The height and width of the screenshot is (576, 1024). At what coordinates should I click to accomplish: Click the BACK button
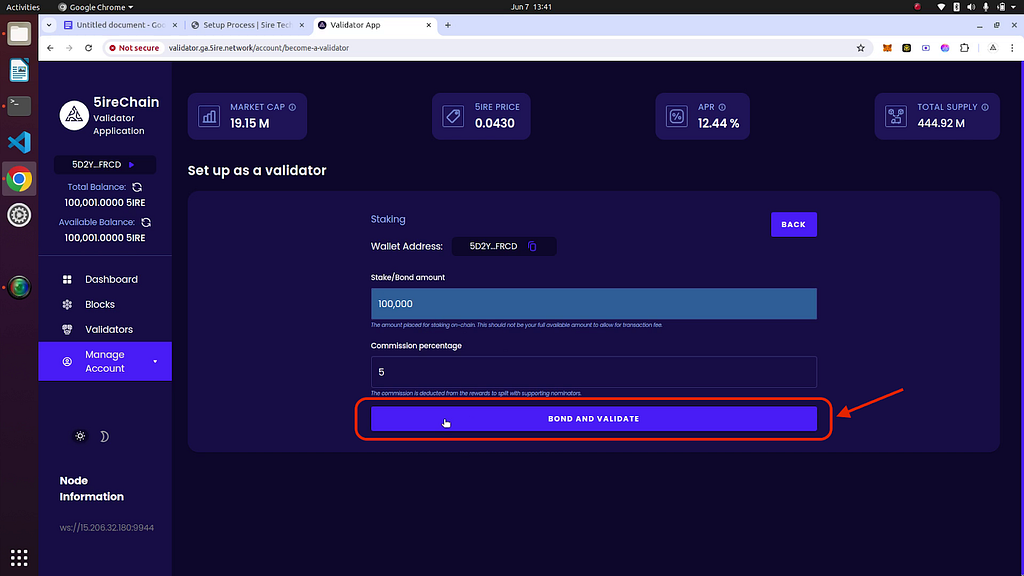793,225
